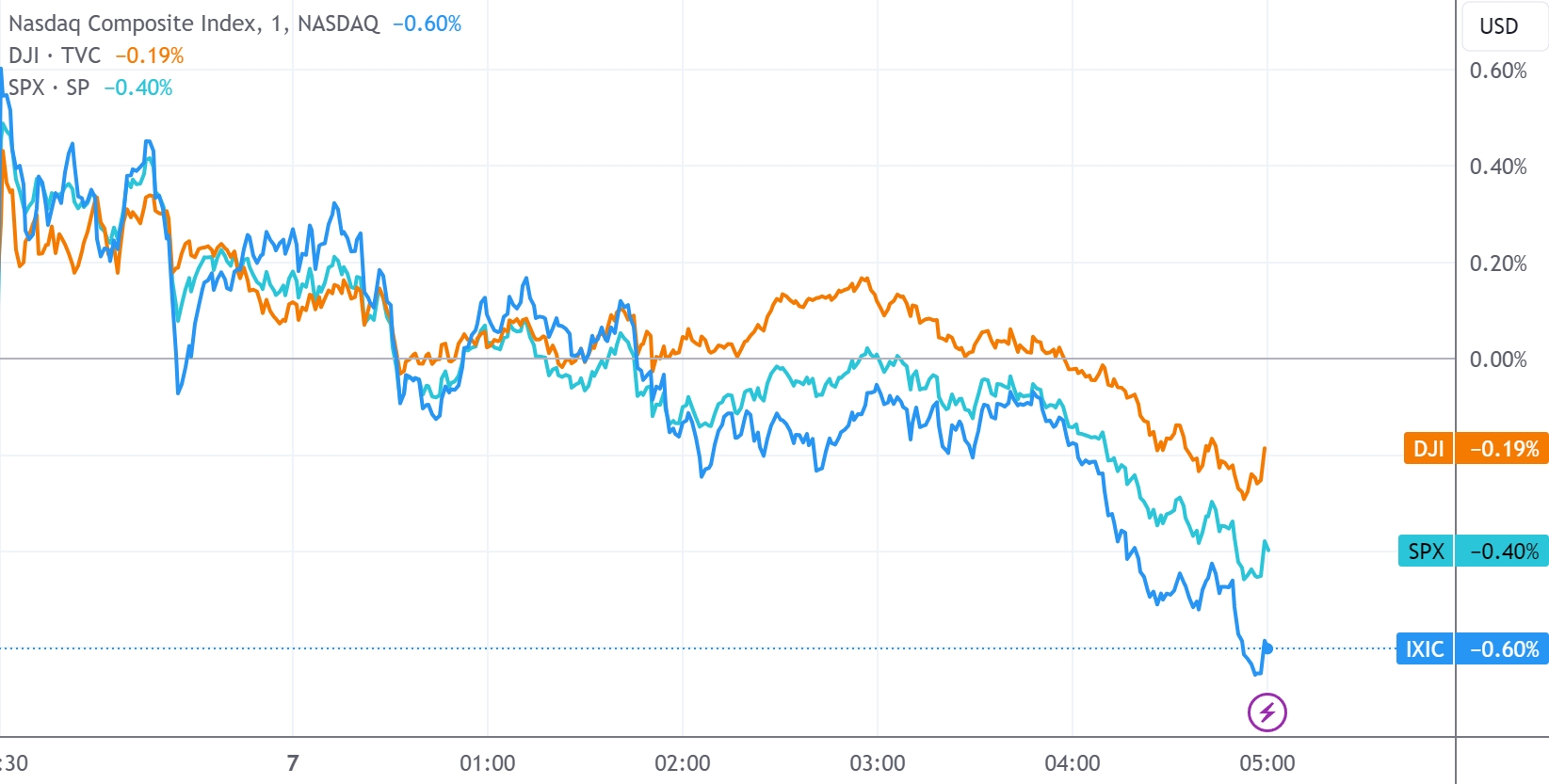This screenshot has width=1549, height=784.
Task: Select the Nasdaq Composite Index legend title
Action: 193,24
